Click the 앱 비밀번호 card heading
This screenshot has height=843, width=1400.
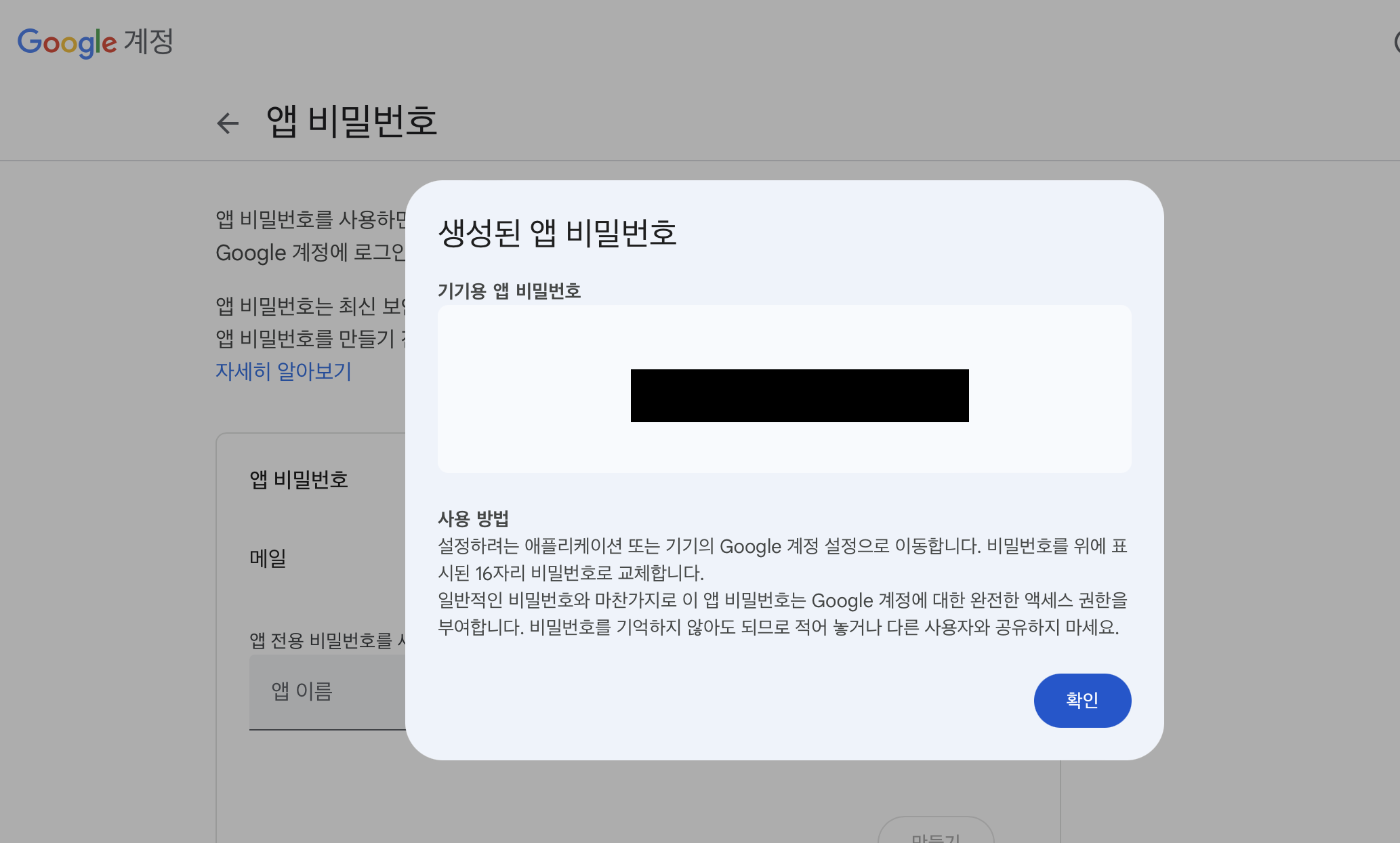(299, 480)
